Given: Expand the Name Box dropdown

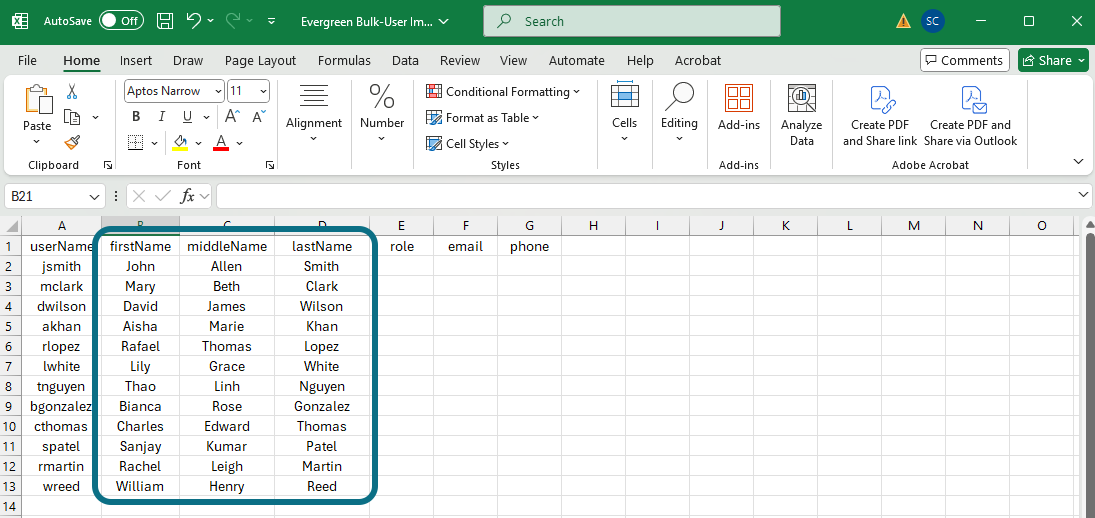Looking at the screenshot, I should (96, 197).
